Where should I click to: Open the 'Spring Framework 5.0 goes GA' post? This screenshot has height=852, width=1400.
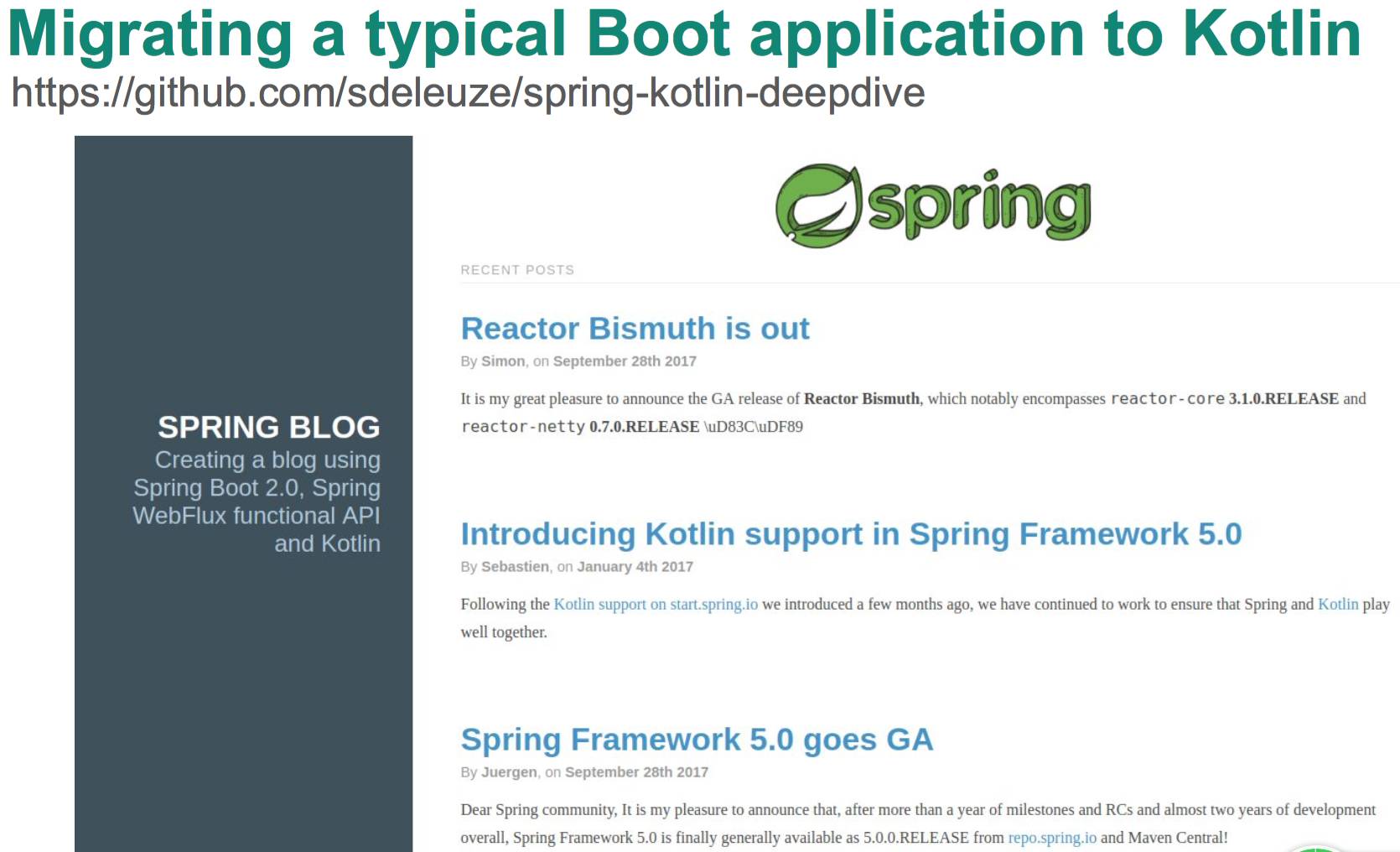tap(697, 739)
